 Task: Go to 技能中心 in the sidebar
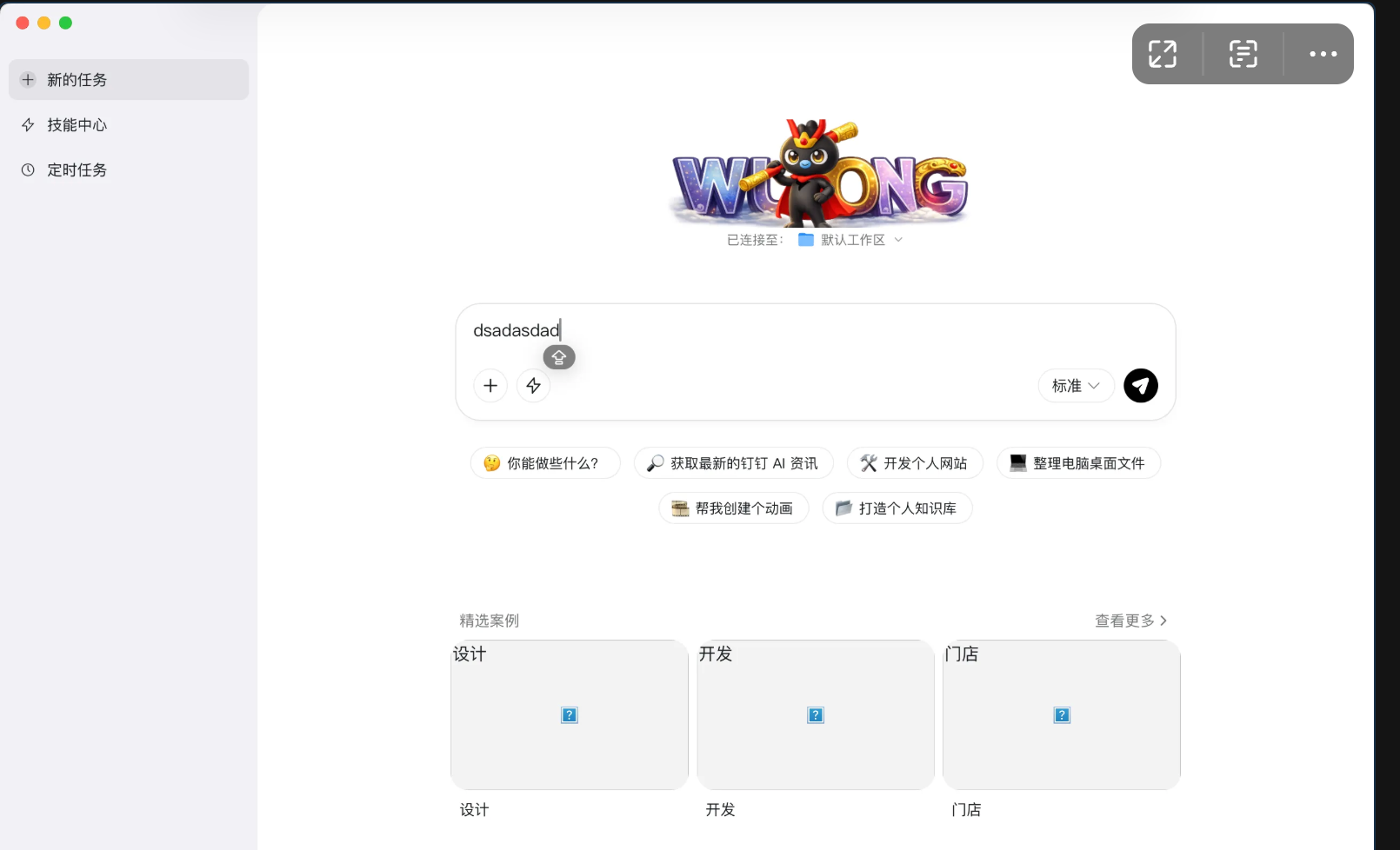pyautogui.click(x=129, y=125)
